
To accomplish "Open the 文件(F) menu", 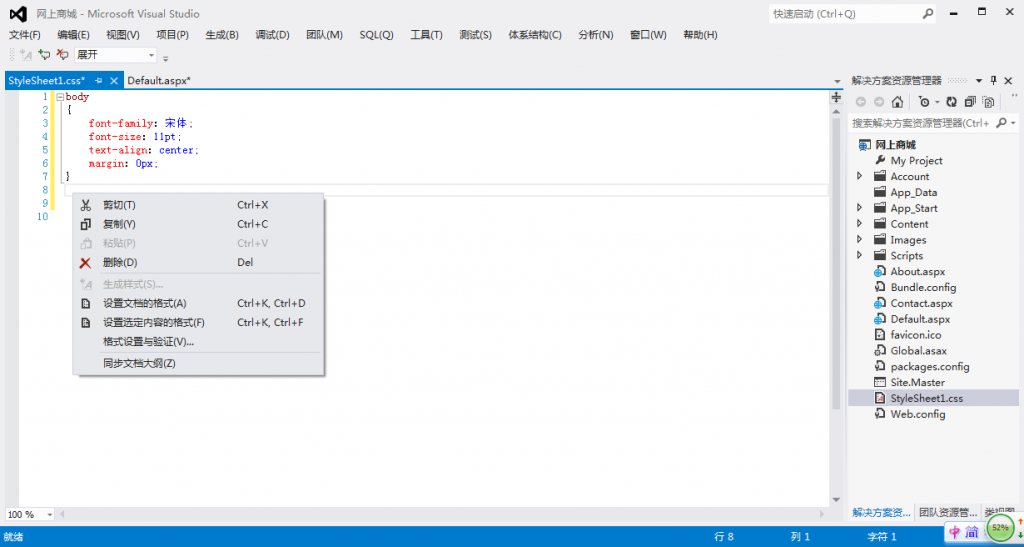I will click(25, 35).
